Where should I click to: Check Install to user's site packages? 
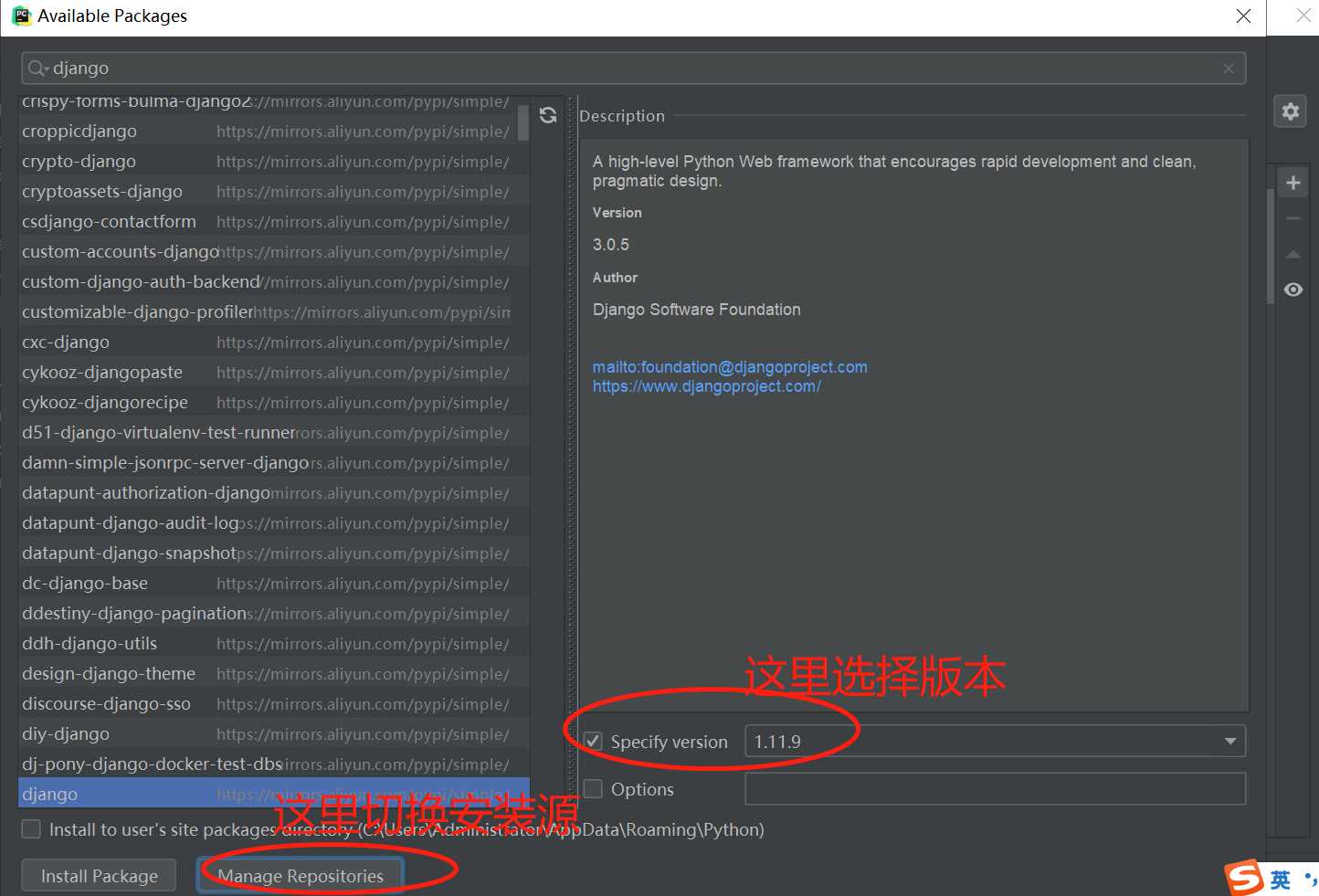pyautogui.click(x=31, y=829)
